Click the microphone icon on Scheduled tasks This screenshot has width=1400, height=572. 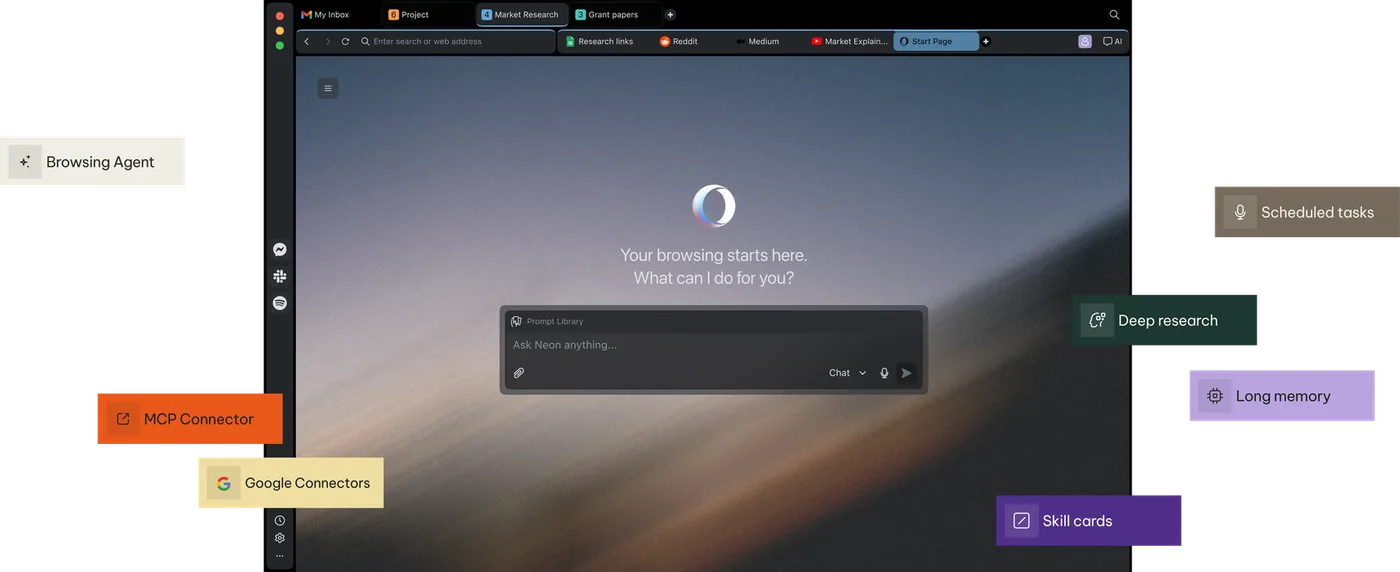(1240, 212)
